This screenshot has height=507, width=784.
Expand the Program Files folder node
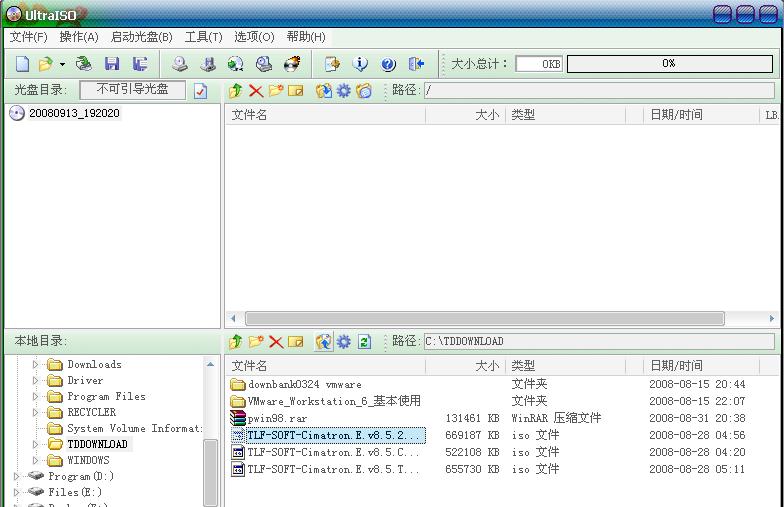pyautogui.click(x=35, y=396)
